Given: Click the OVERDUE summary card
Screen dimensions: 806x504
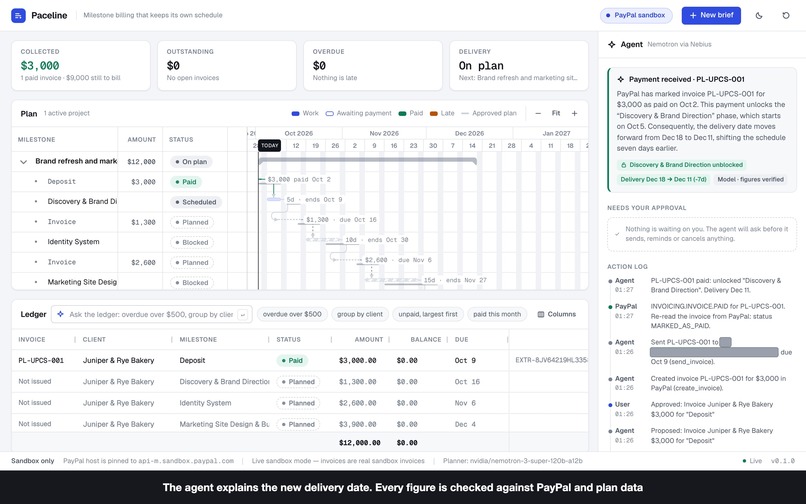Looking at the screenshot, I should click(x=373, y=65).
